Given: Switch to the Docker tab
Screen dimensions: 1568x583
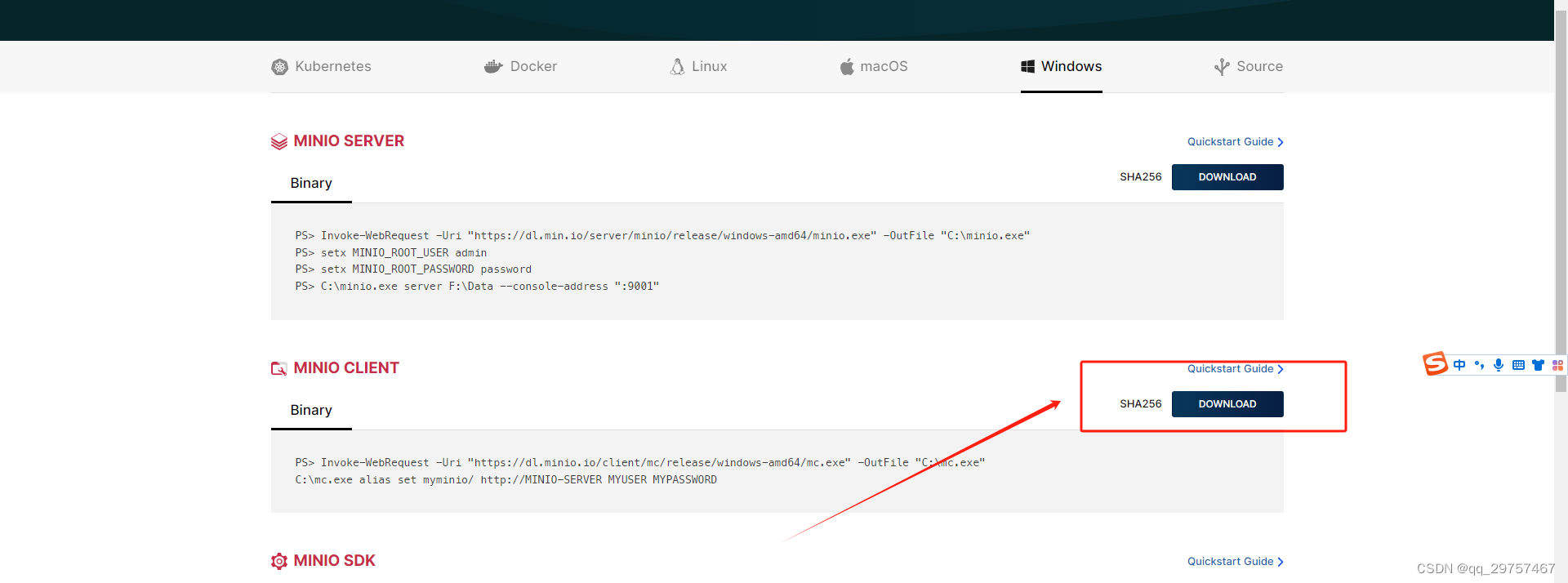Looking at the screenshot, I should (520, 66).
